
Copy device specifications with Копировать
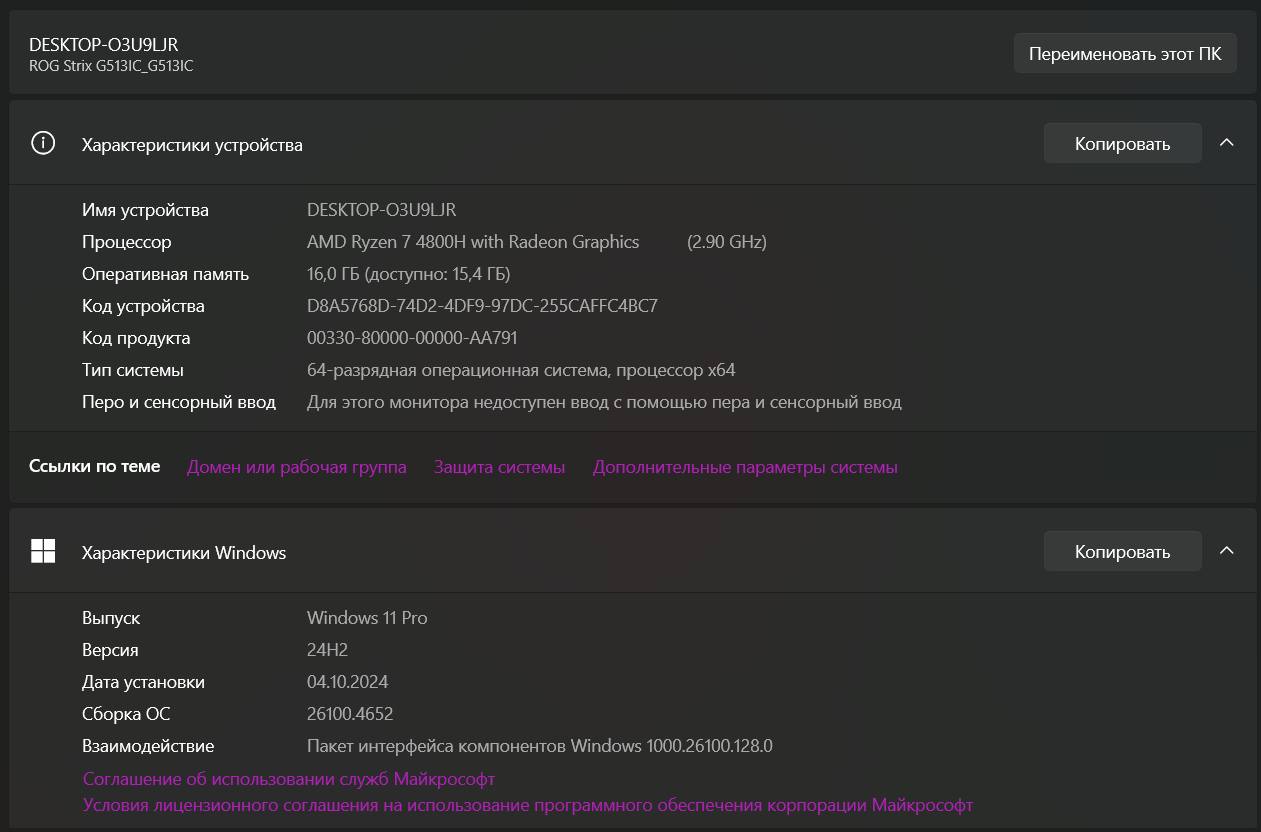point(1122,144)
